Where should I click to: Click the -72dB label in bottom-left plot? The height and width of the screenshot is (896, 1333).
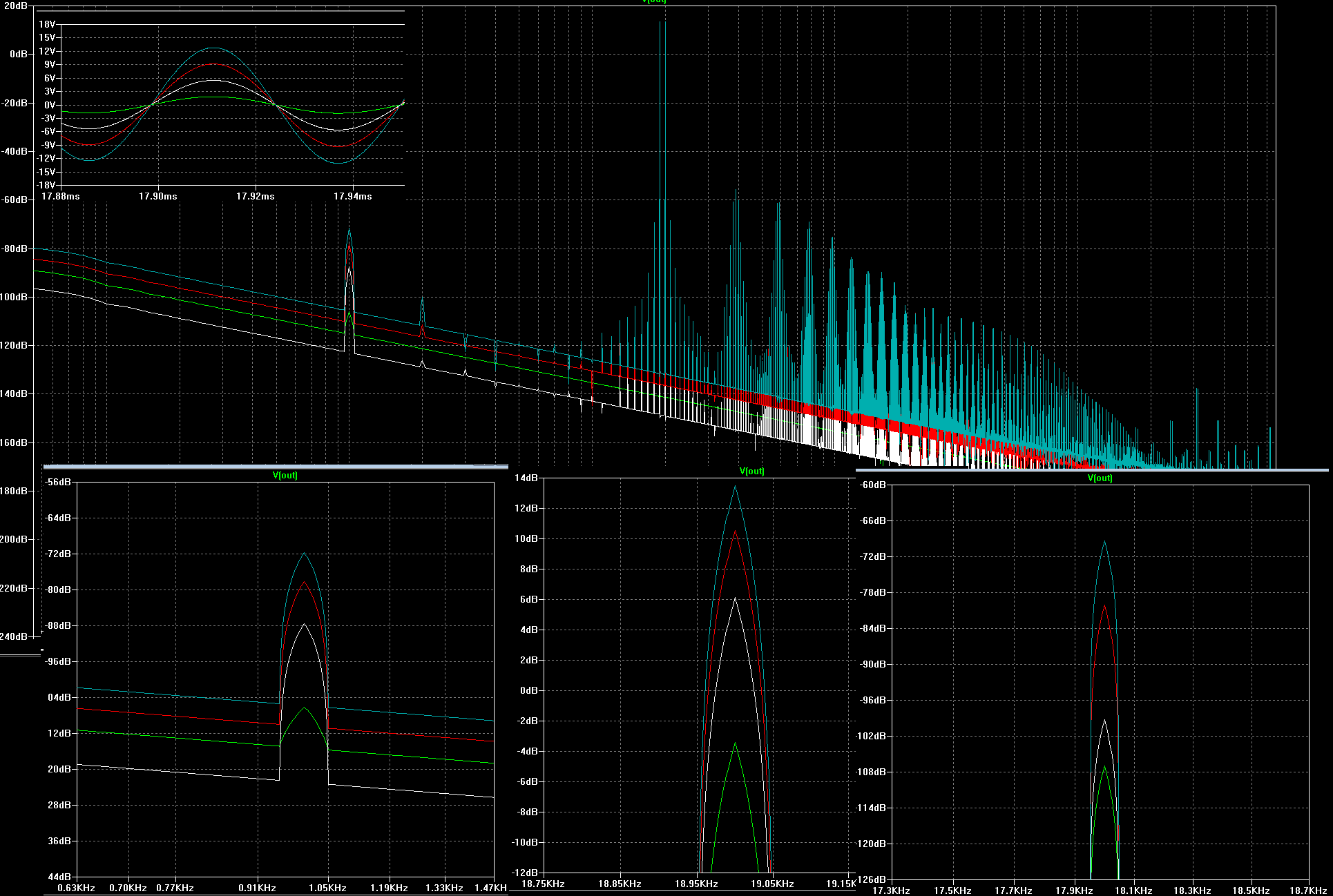[57, 554]
